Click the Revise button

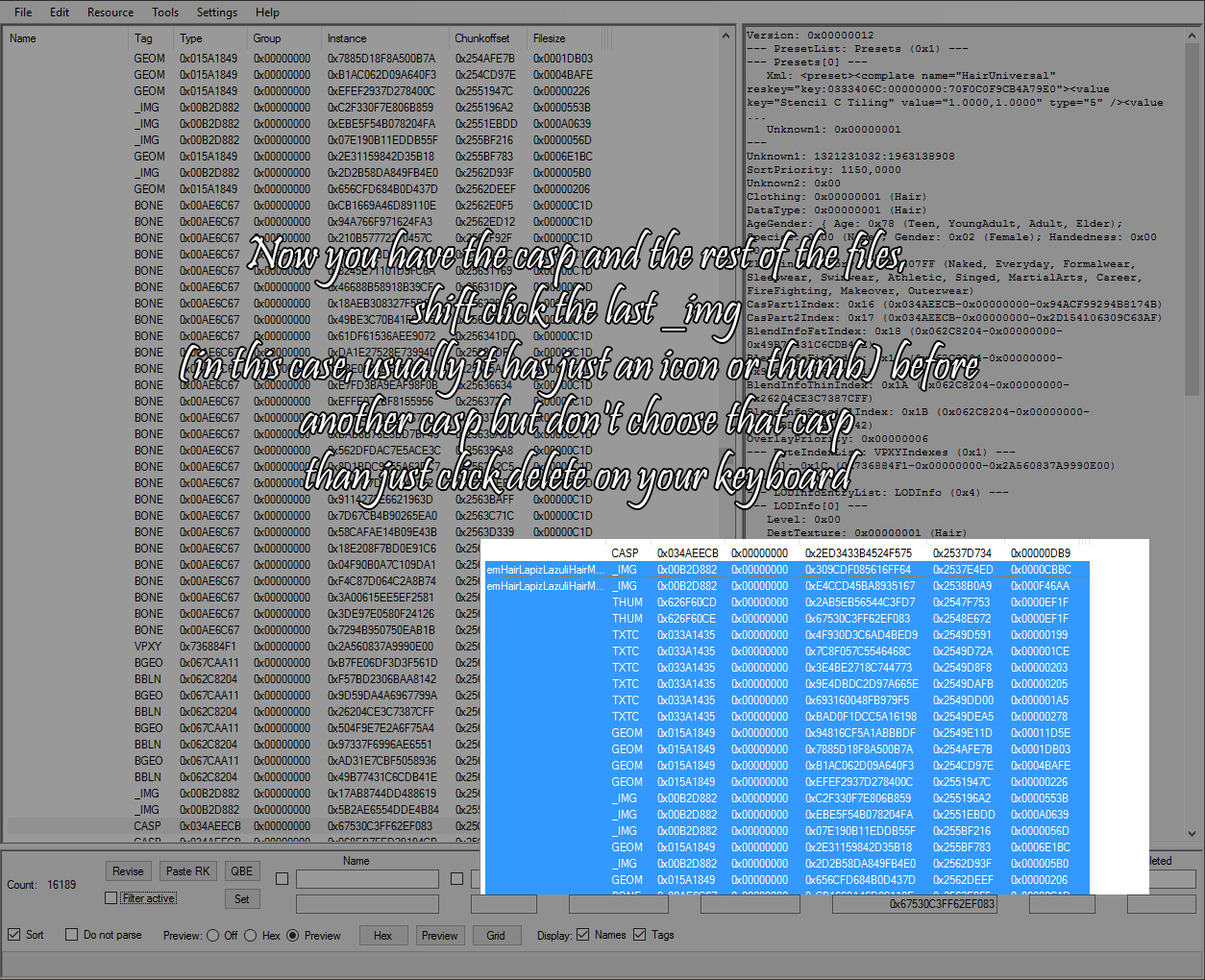click(x=128, y=871)
